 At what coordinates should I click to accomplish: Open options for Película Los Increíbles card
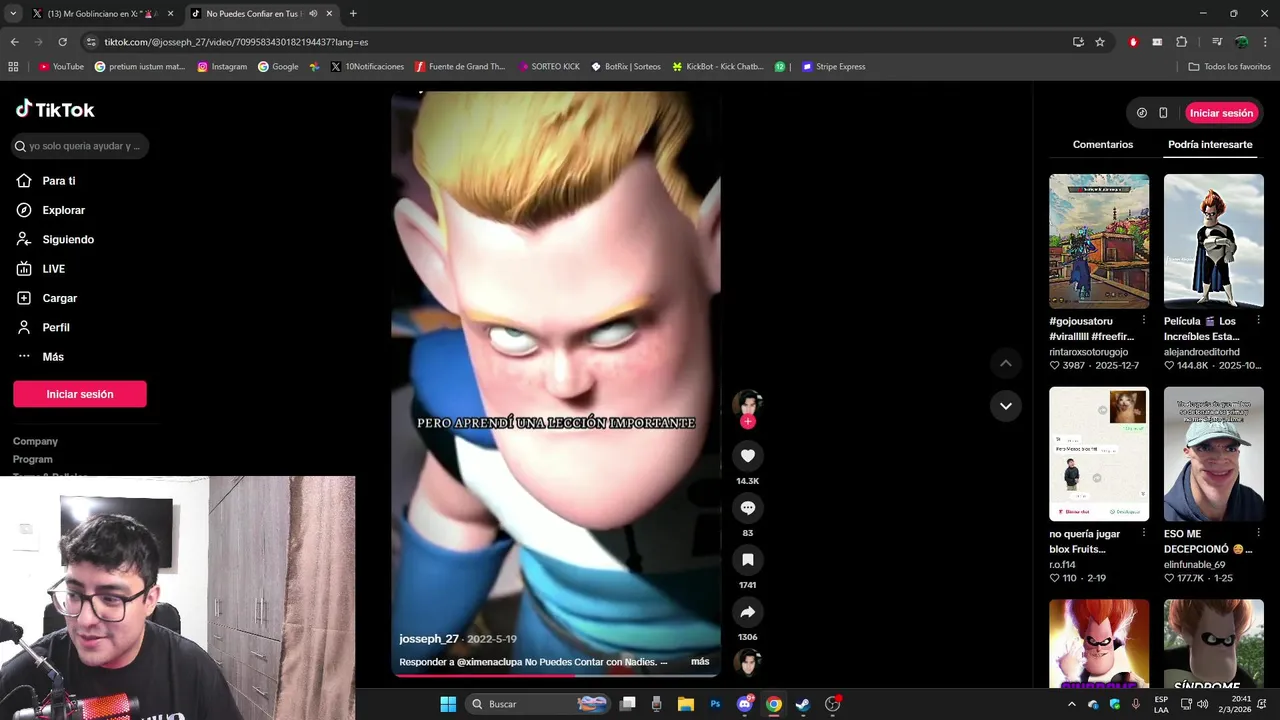click(1258, 320)
